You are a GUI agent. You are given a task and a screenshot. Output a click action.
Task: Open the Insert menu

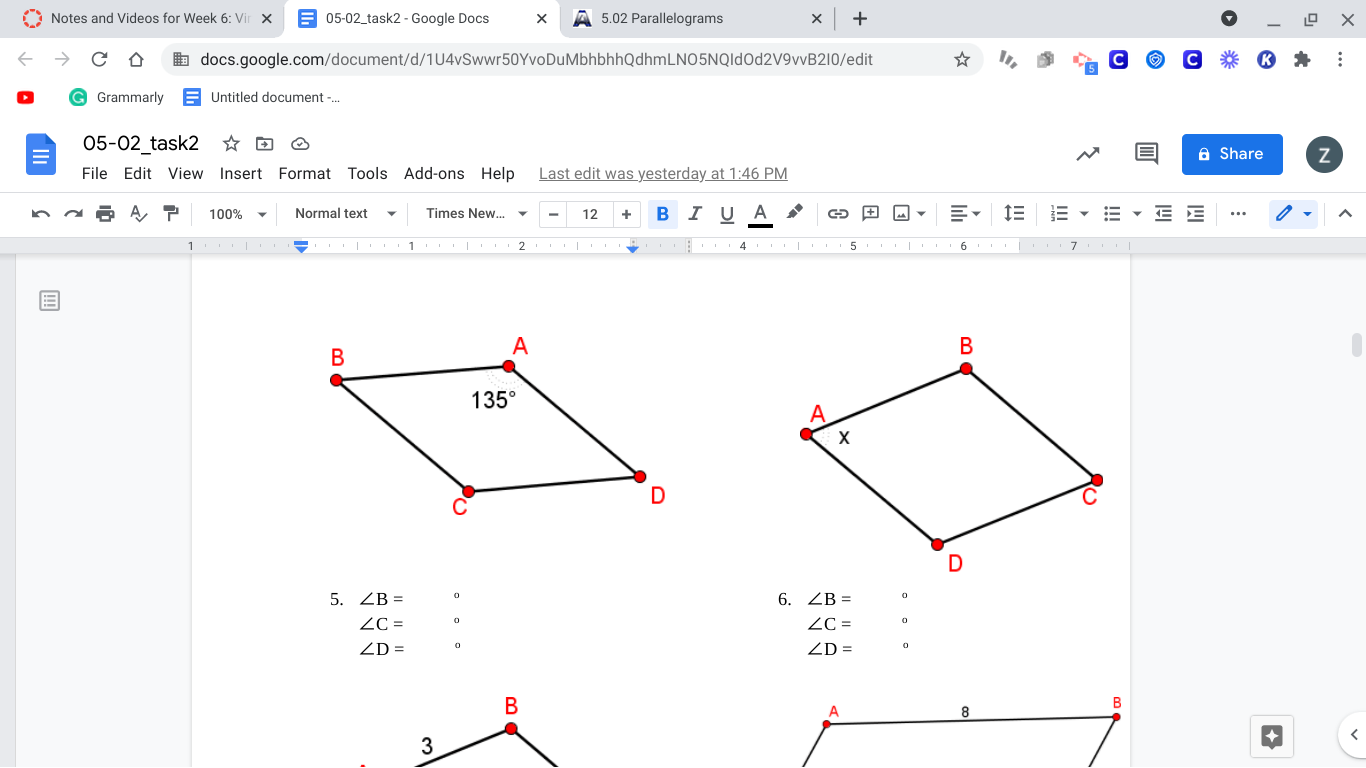click(241, 173)
